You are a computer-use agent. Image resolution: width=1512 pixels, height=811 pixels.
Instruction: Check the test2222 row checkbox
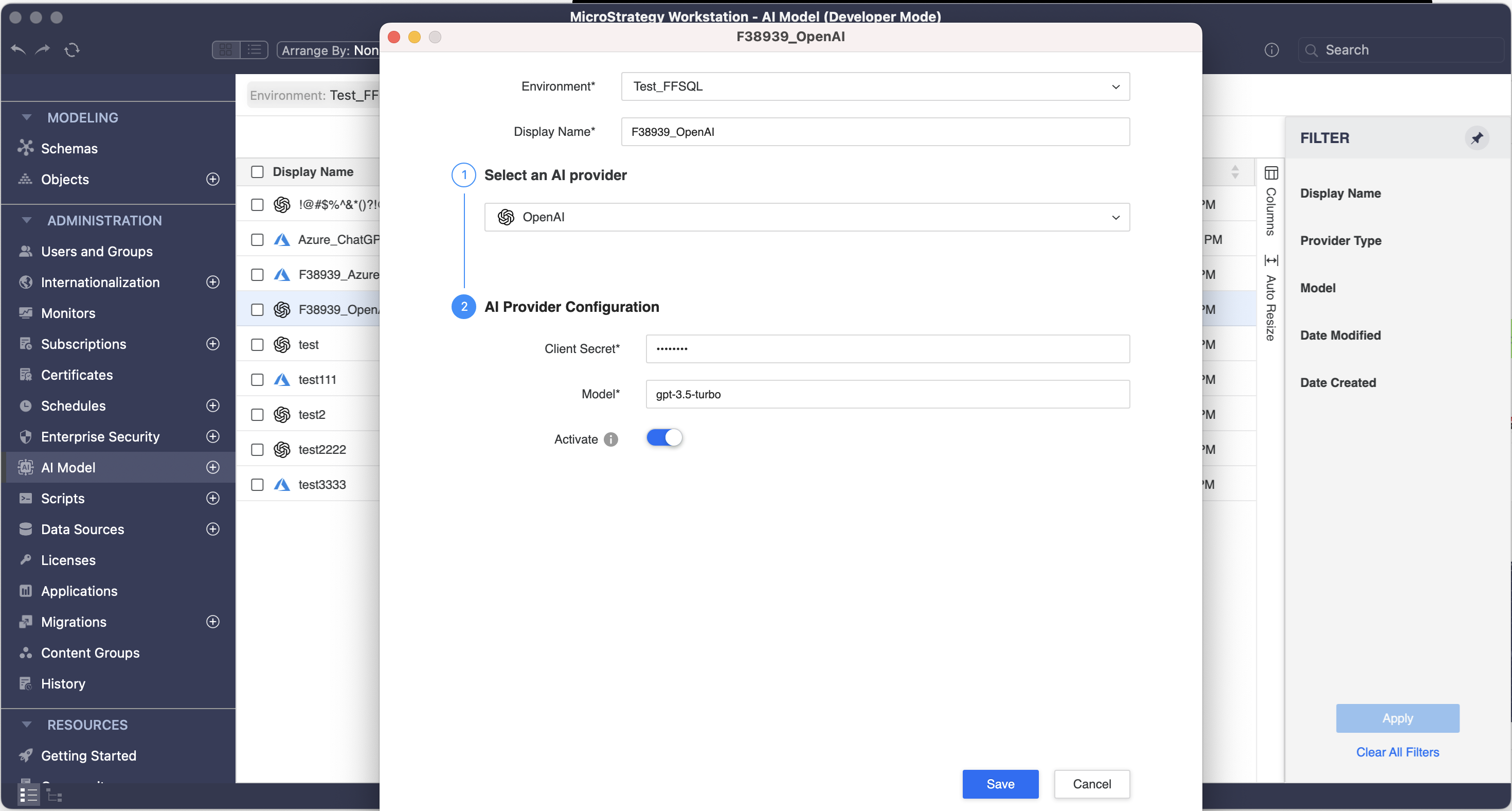[257, 450]
